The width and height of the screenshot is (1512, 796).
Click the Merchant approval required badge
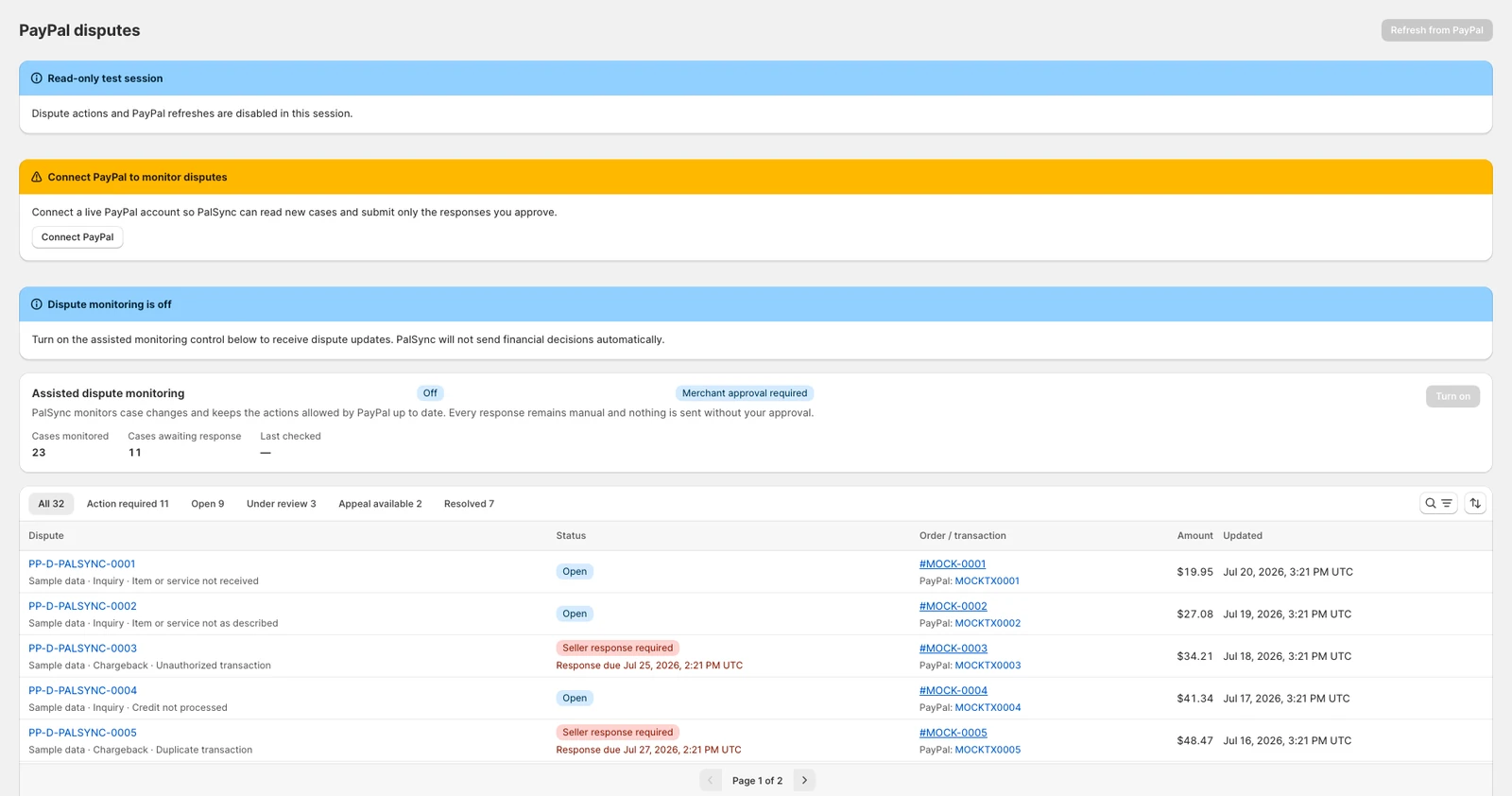pyautogui.click(x=745, y=393)
